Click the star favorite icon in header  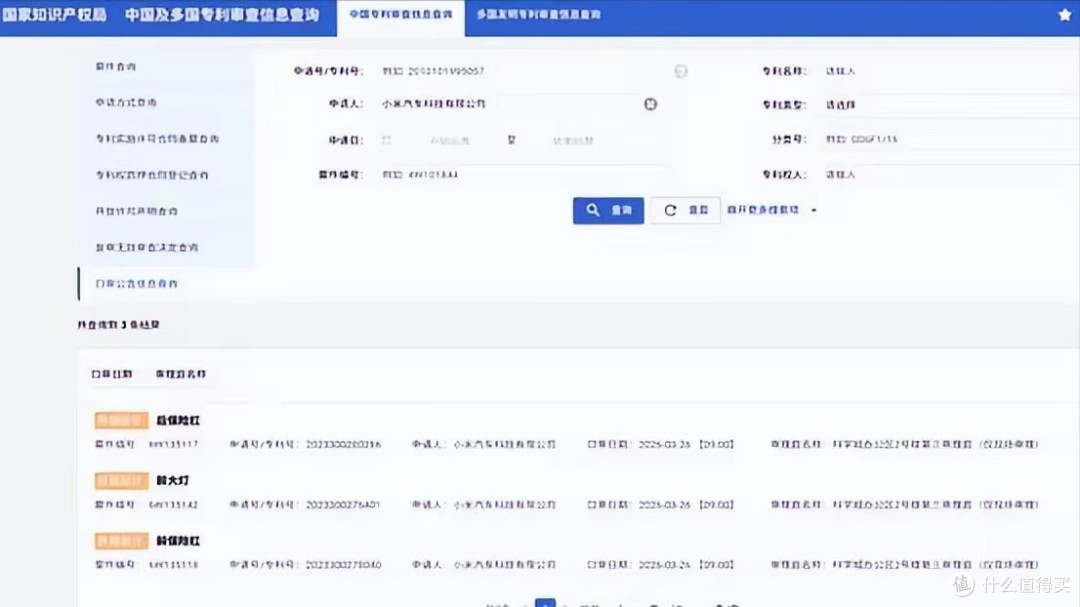(x=1064, y=15)
